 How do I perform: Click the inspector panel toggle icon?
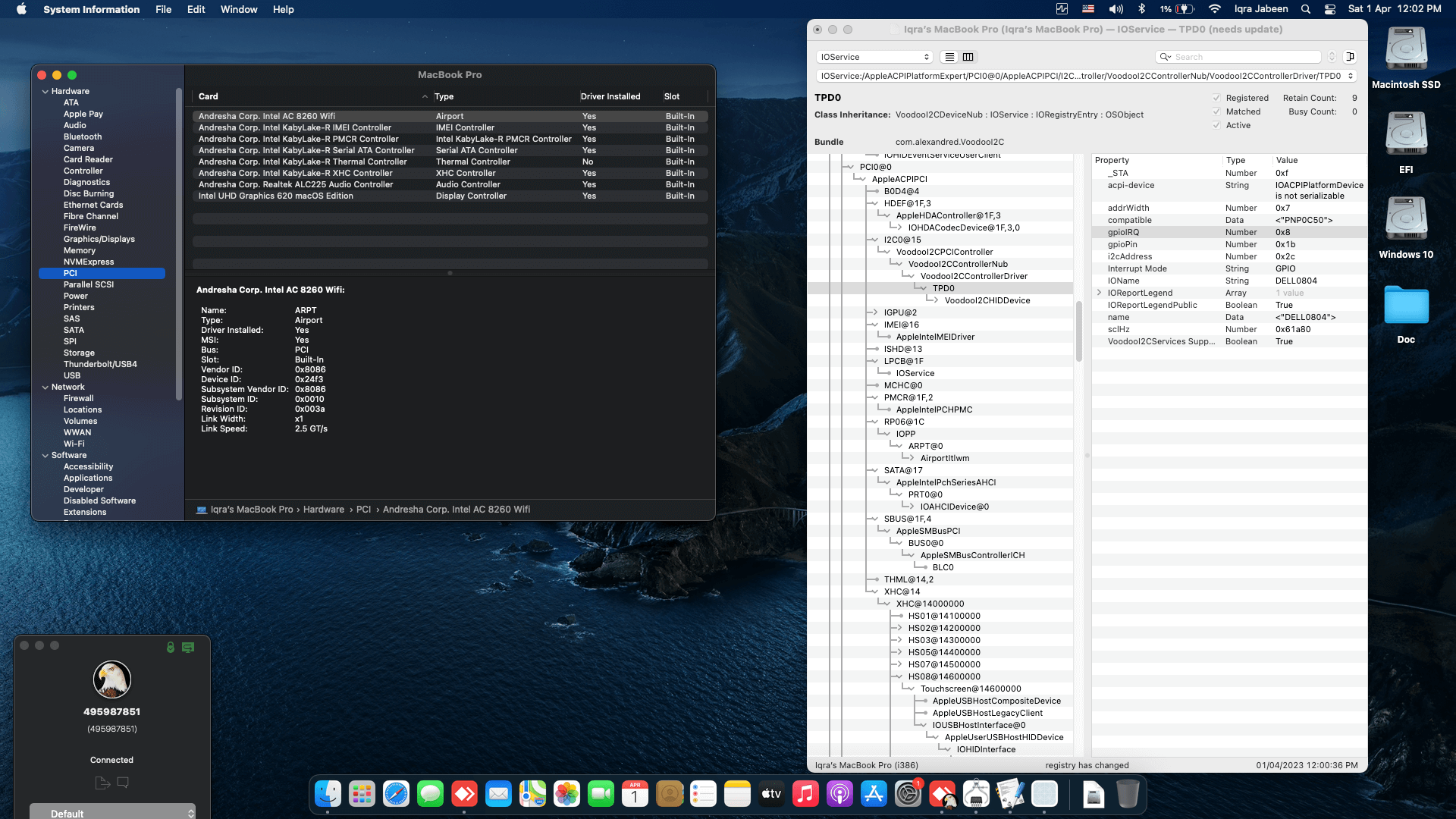click(x=1350, y=57)
